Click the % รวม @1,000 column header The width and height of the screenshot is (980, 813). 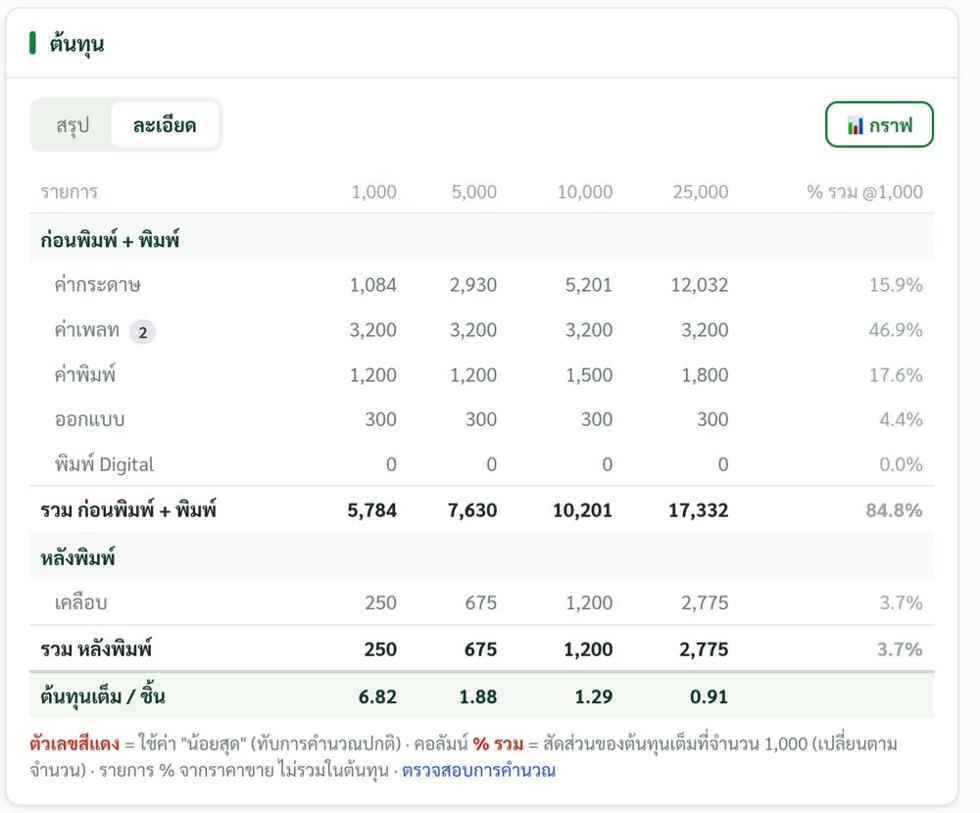(865, 192)
